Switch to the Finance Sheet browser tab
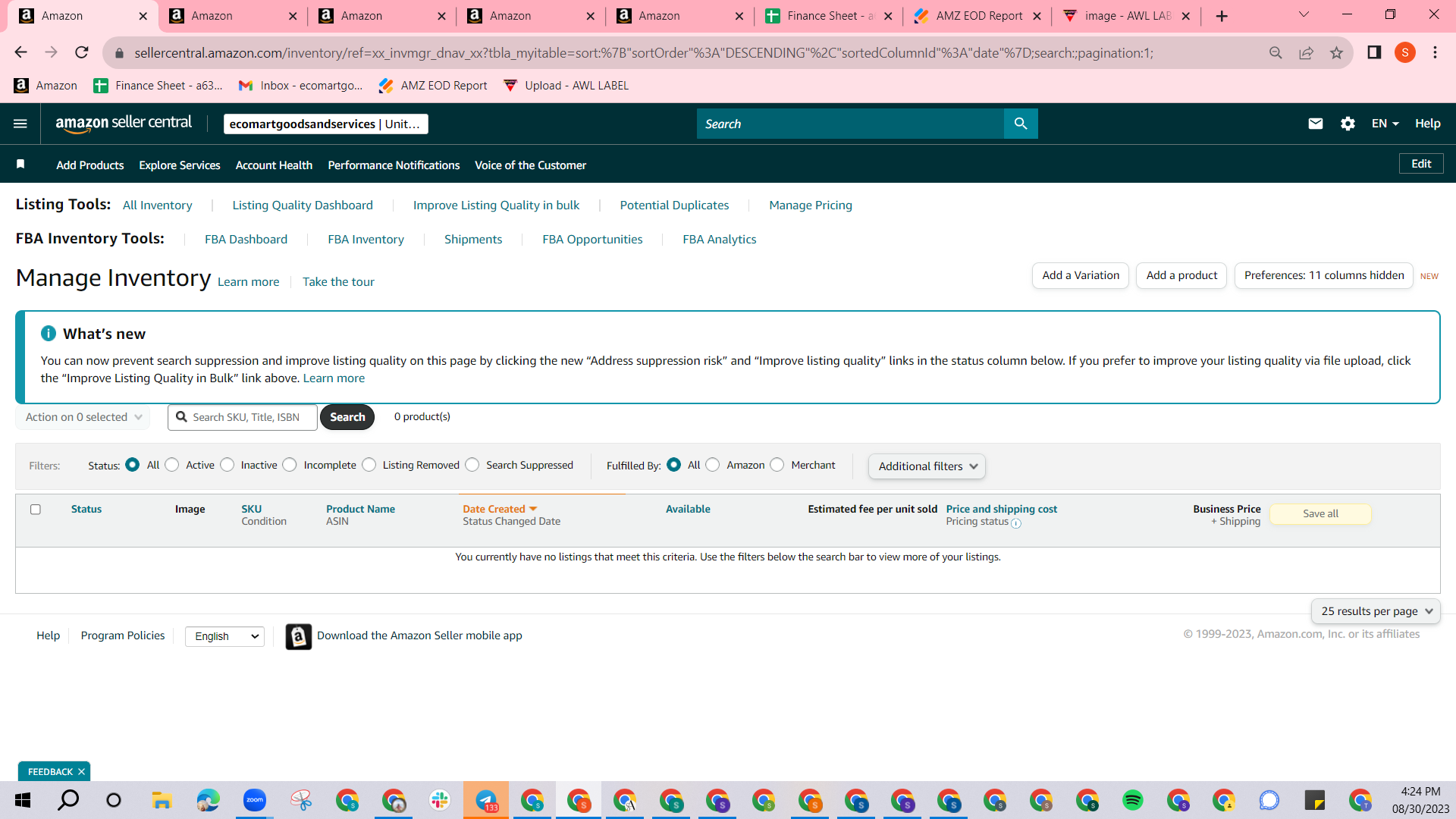The height and width of the screenshot is (819, 1456). pyautogui.click(x=828, y=16)
